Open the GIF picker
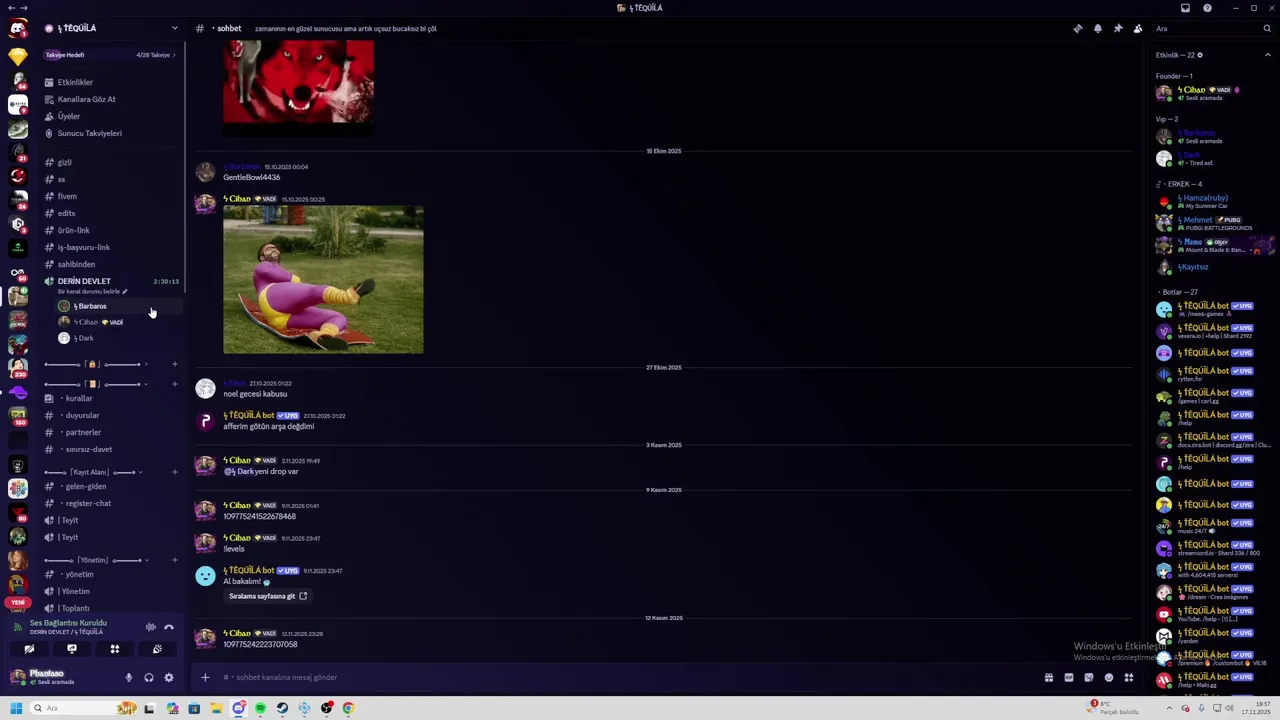 pyautogui.click(x=1068, y=677)
